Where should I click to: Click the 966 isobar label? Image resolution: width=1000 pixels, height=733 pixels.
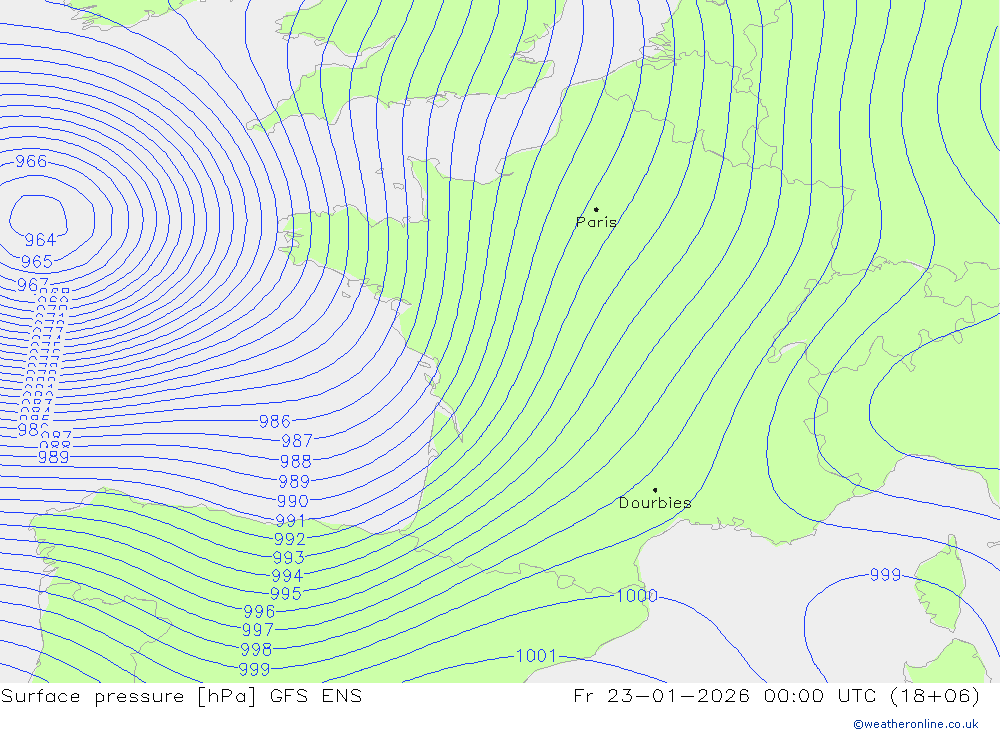31,161
